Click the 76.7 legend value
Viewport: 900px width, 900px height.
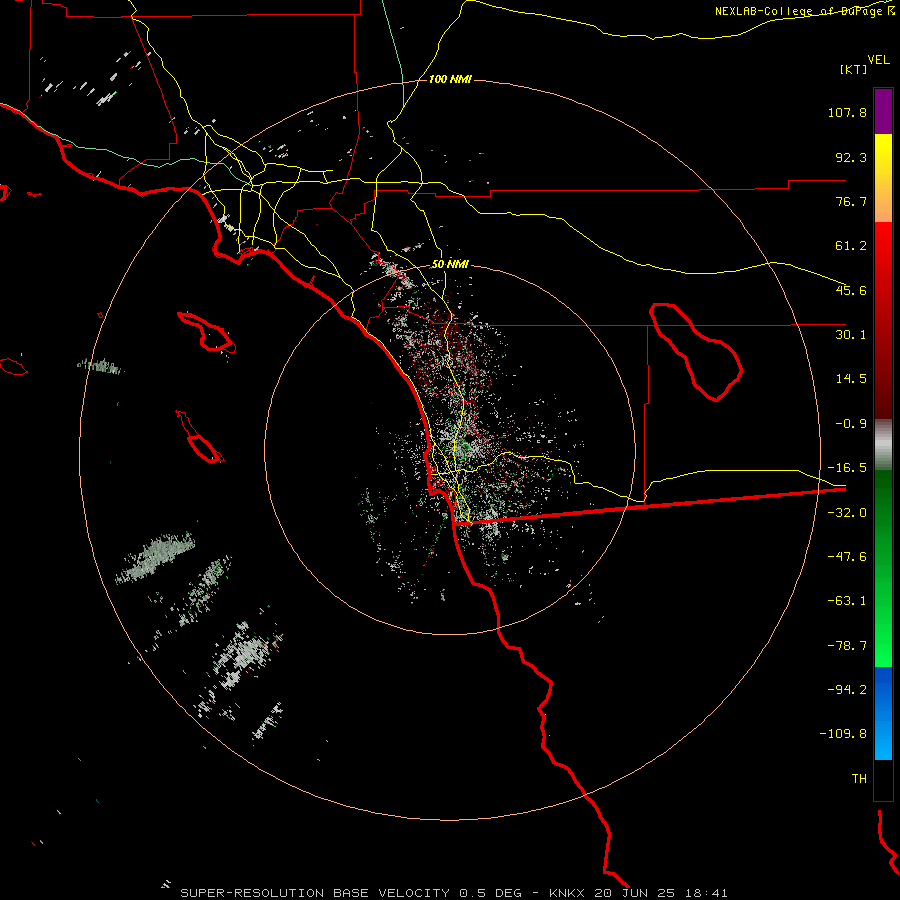[851, 201]
